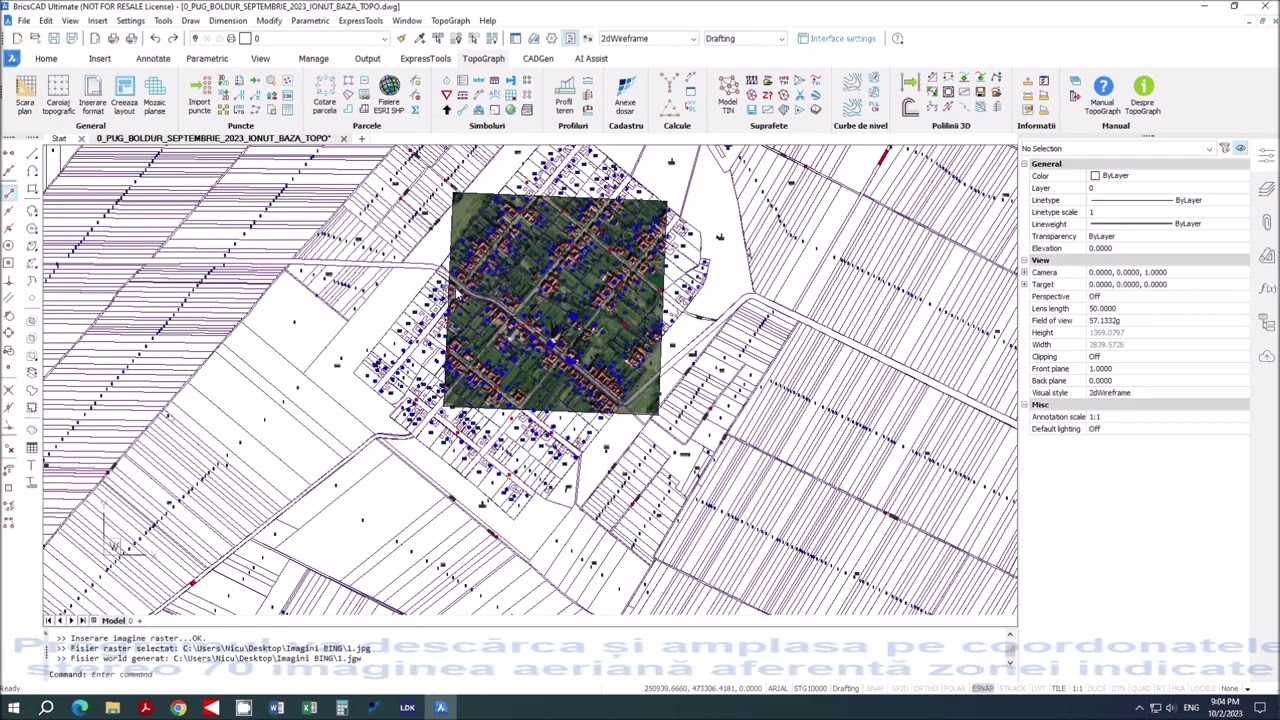
Task: Disable ESNAP in status bar
Action: coord(982,688)
